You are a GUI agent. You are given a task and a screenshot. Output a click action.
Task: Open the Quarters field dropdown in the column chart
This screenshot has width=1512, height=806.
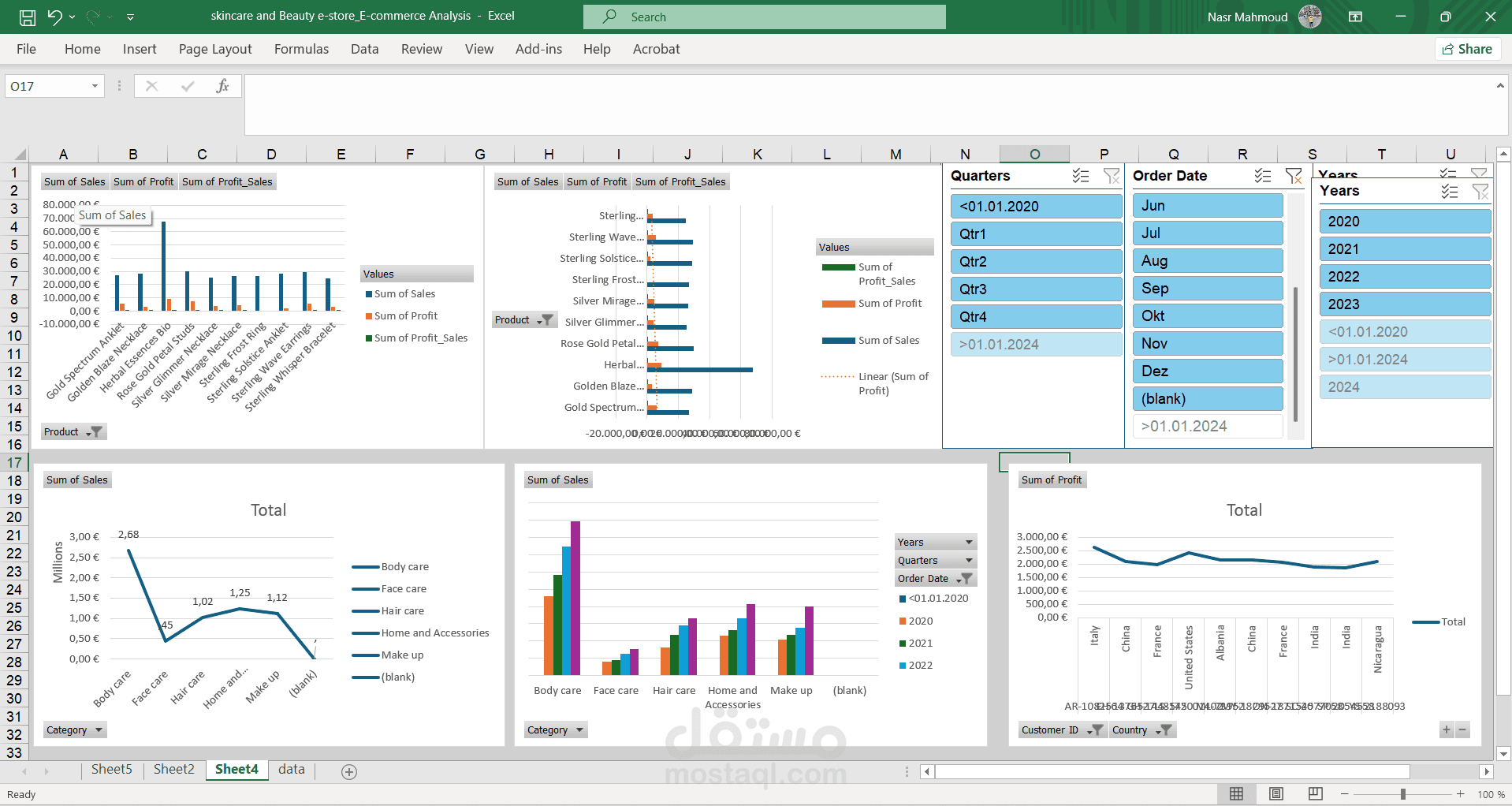[x=936, y=560]
